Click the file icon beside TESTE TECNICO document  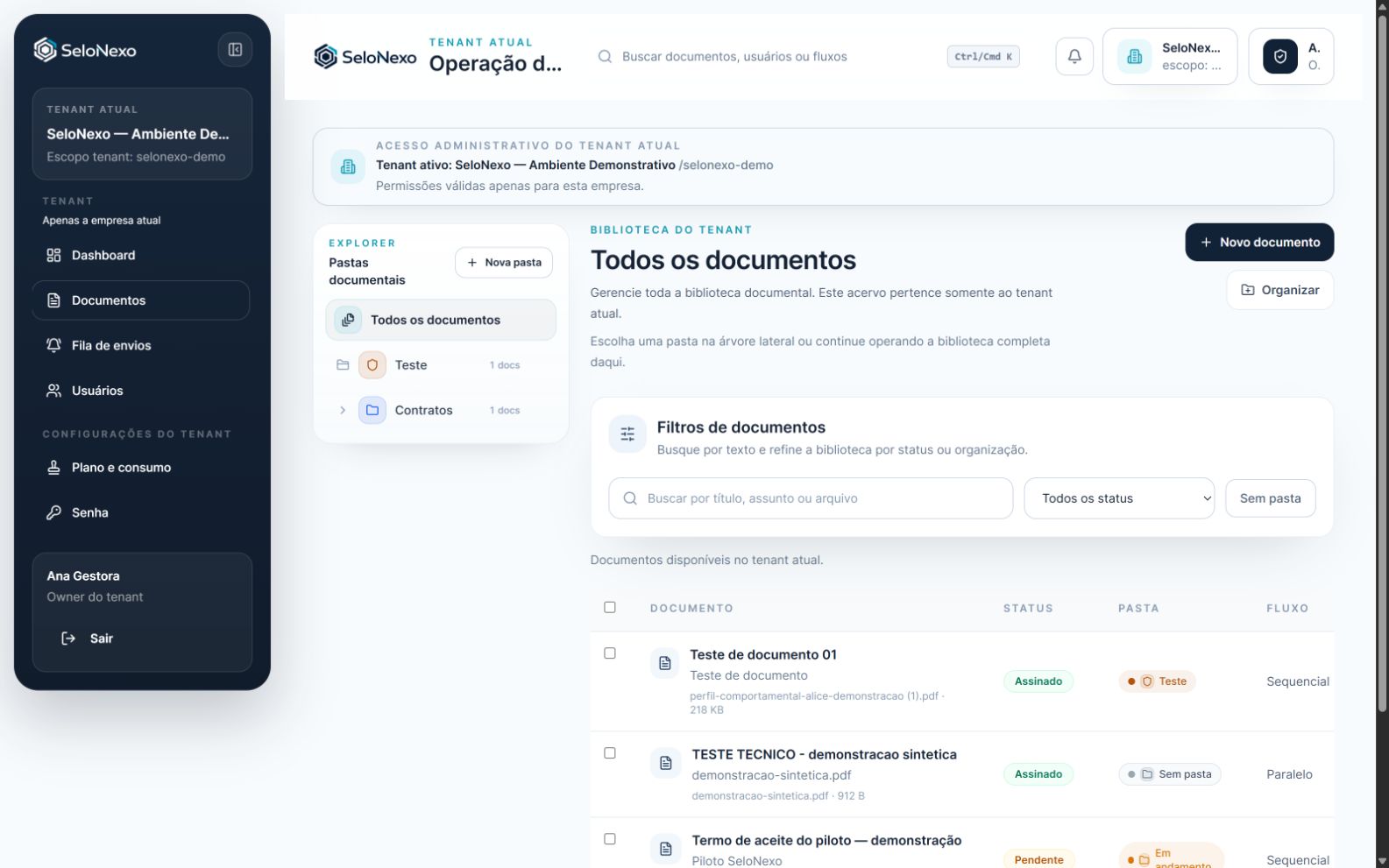pos(666,763)
